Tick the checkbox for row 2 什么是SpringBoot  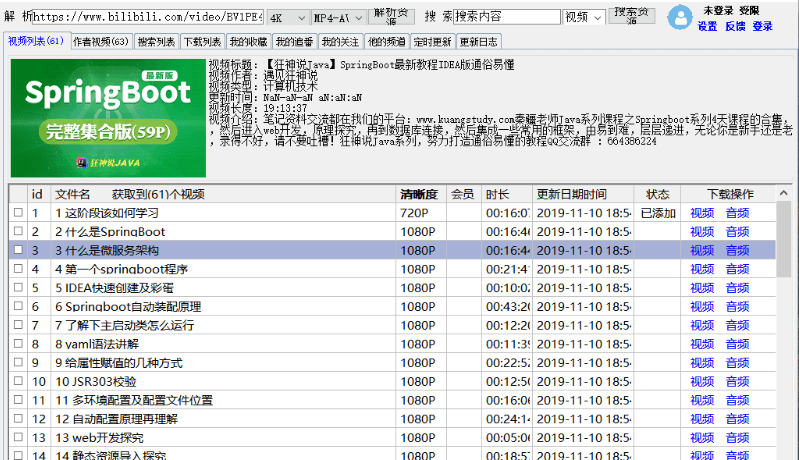click(18, 231)
